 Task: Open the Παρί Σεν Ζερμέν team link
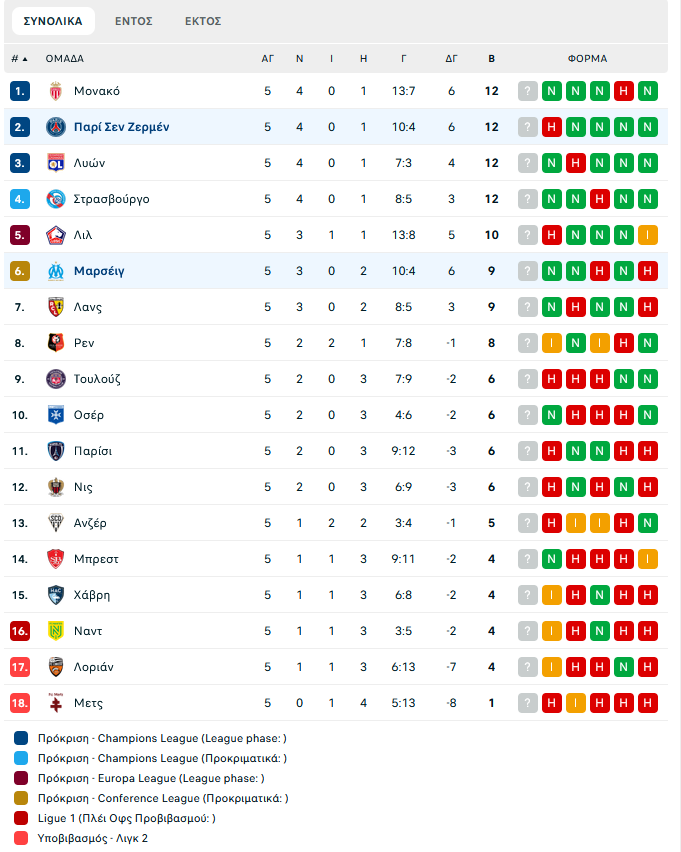tap(121, 127)
